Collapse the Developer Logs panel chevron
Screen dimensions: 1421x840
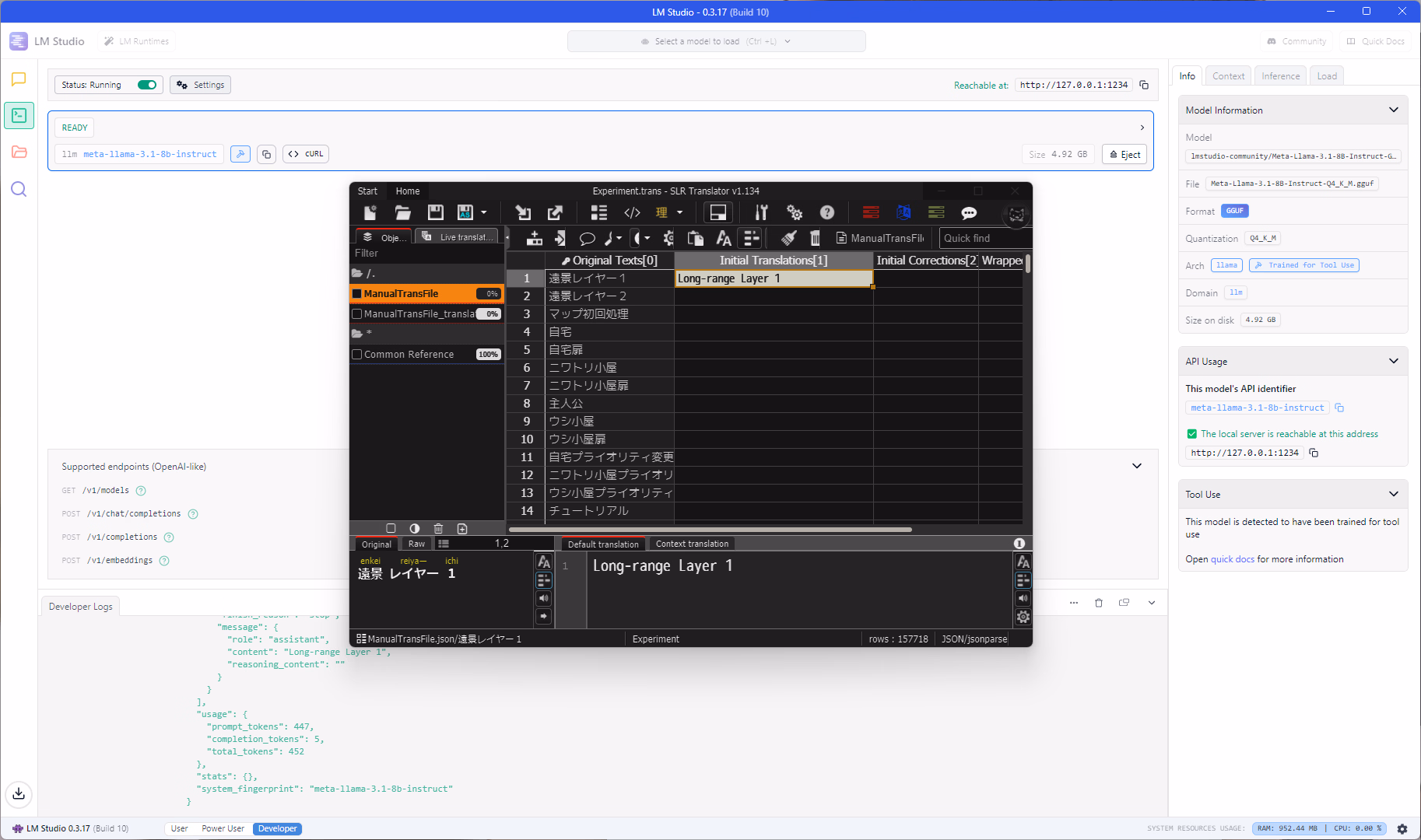coord(1152,603)
